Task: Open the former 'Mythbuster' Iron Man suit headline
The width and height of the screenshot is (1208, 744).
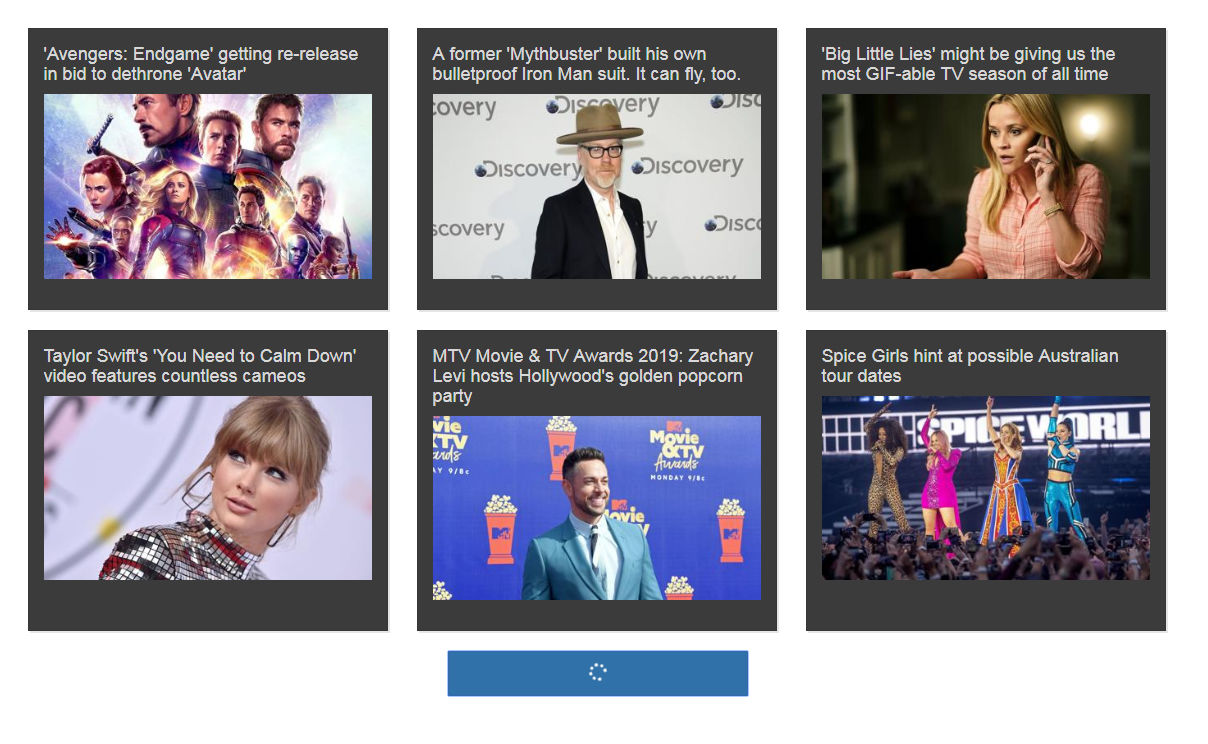Action: 587,64
